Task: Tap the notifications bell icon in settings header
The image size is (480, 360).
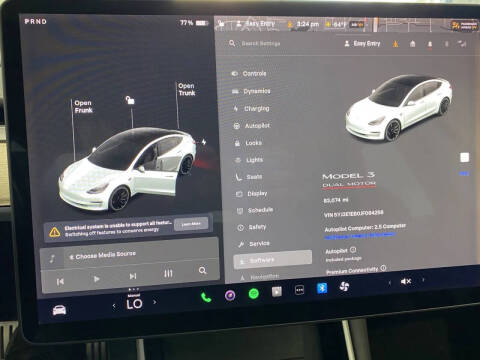Action: tap(430, 44)
